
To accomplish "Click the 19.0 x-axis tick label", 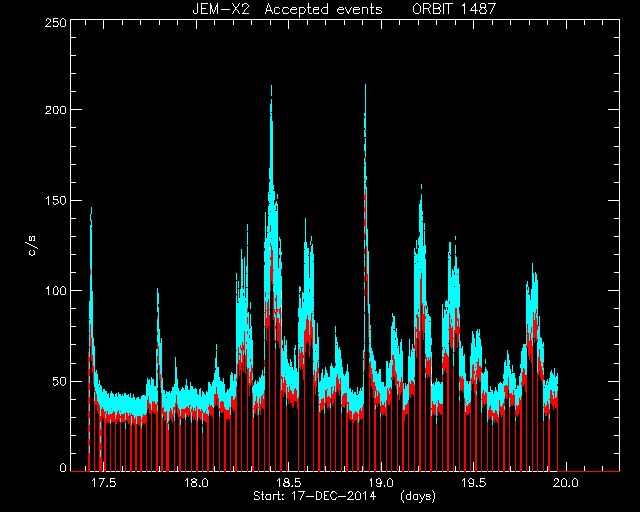I will pos(381,483).
